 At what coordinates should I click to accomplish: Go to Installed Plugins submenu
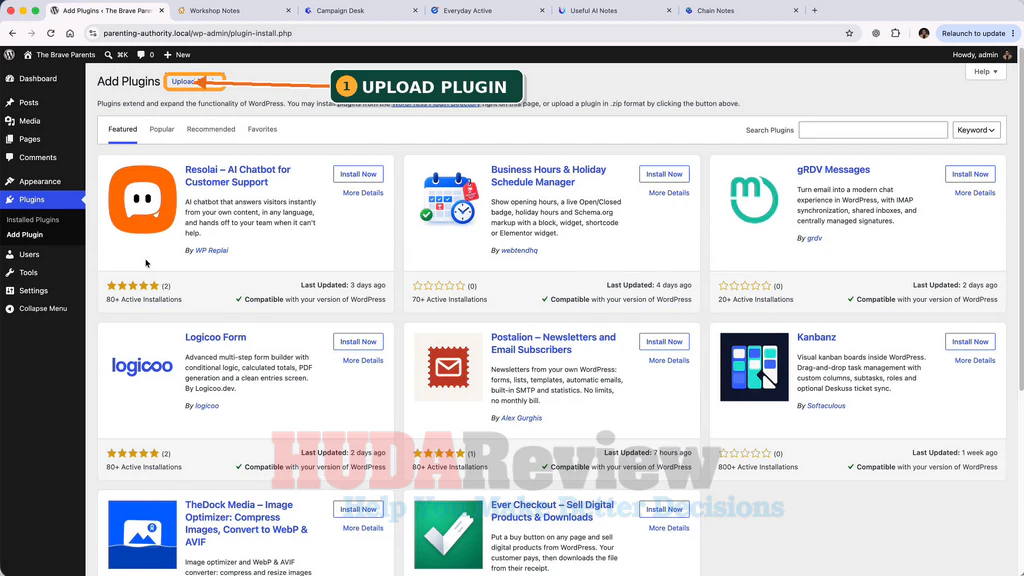point(33,220)
